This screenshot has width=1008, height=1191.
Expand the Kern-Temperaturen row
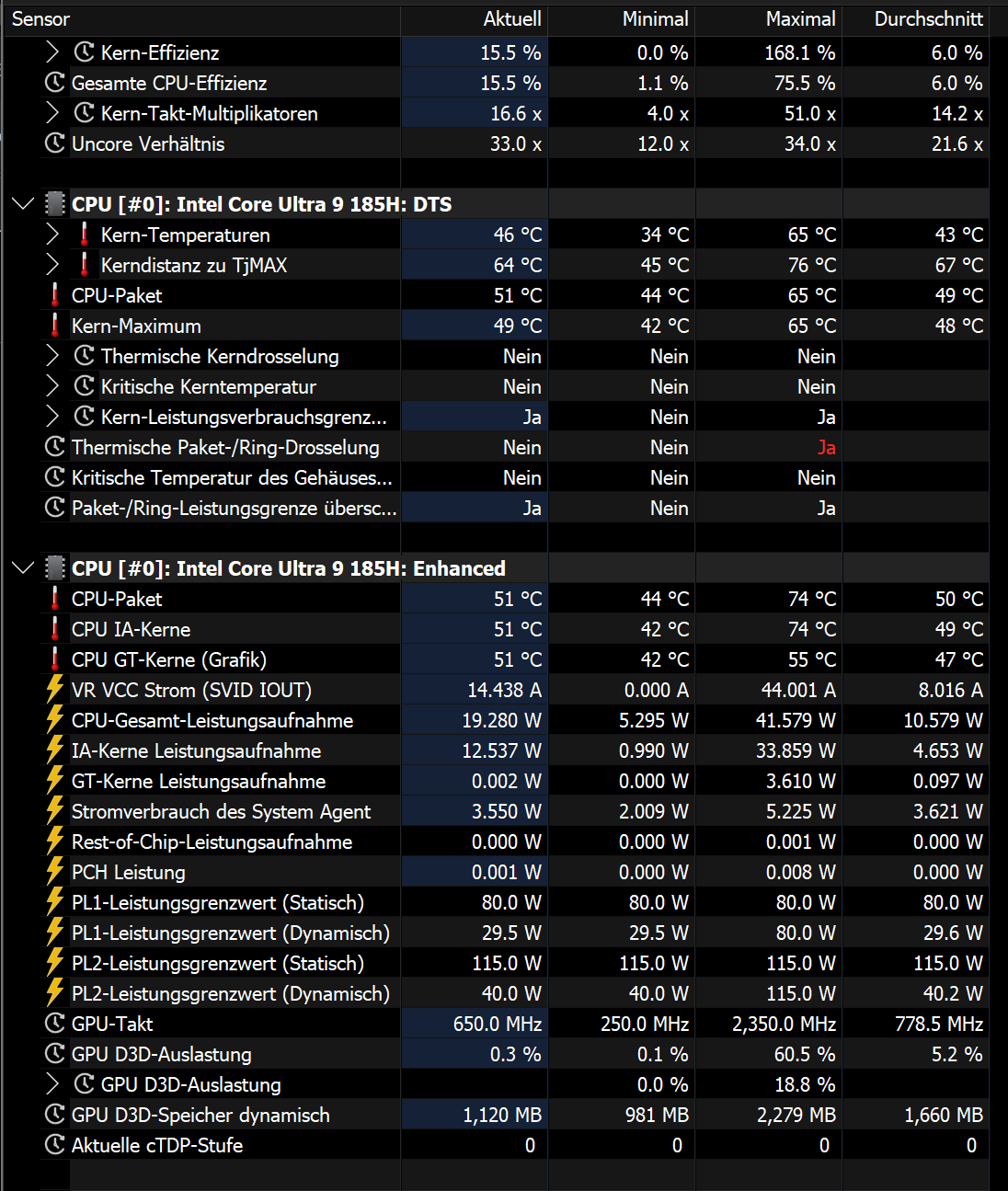[52, 235]
